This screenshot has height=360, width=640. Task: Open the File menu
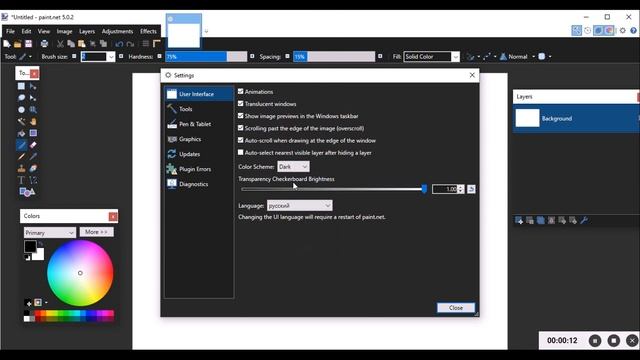point(10,31)
